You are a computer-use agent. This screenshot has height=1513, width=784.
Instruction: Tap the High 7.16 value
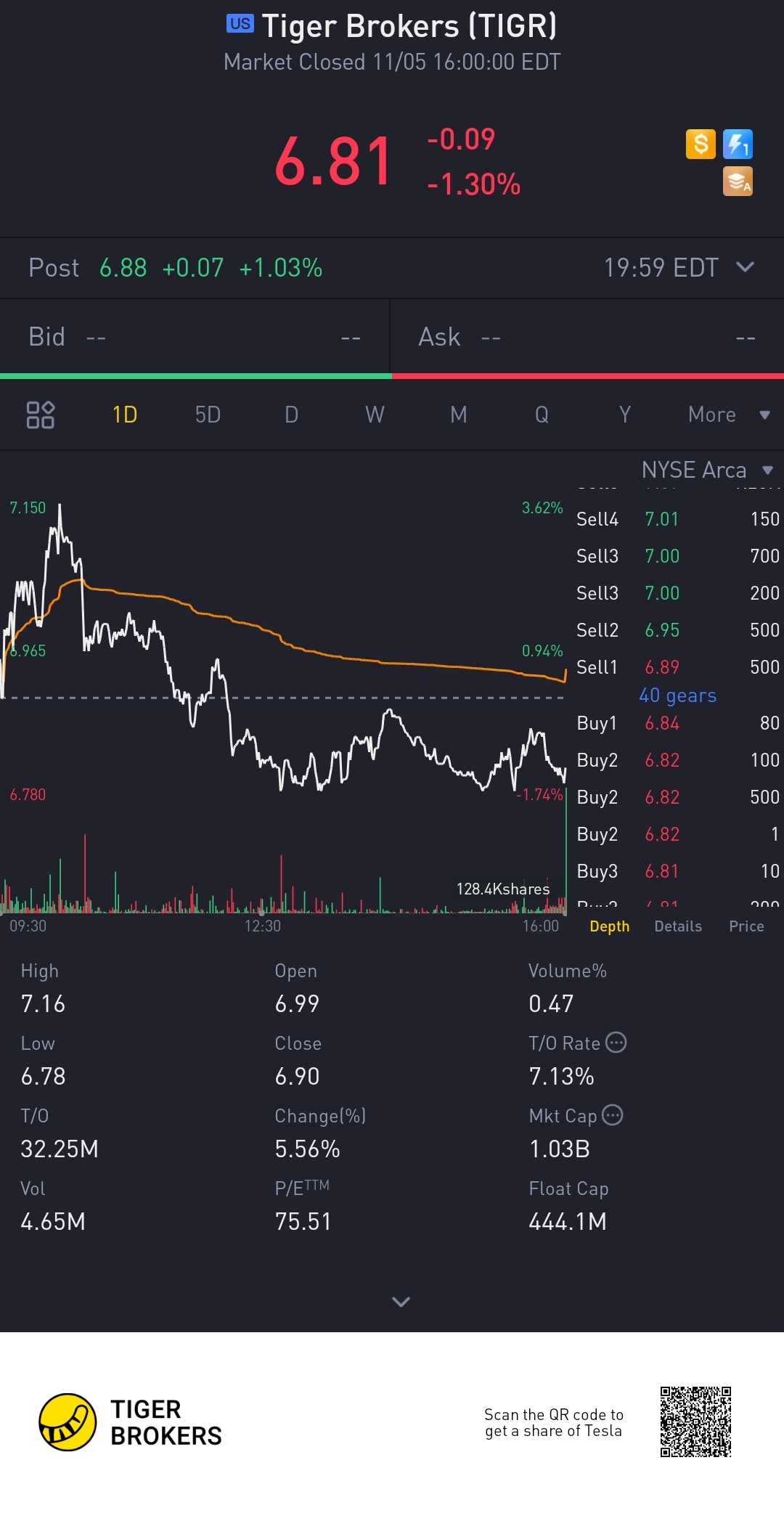(43, 1004)
